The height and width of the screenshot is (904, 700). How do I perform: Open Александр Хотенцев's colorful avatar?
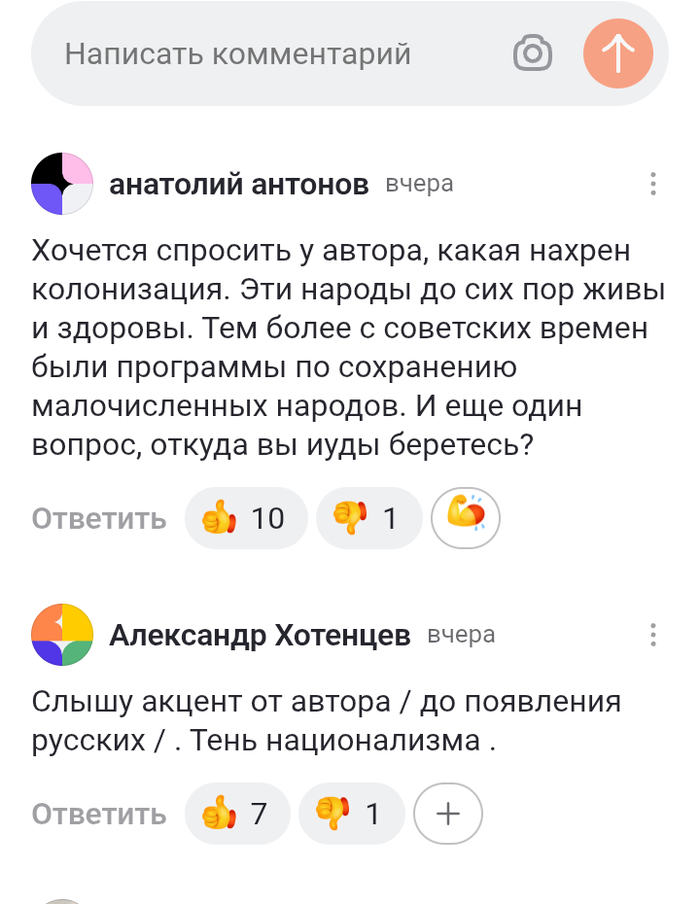point(62,635)
